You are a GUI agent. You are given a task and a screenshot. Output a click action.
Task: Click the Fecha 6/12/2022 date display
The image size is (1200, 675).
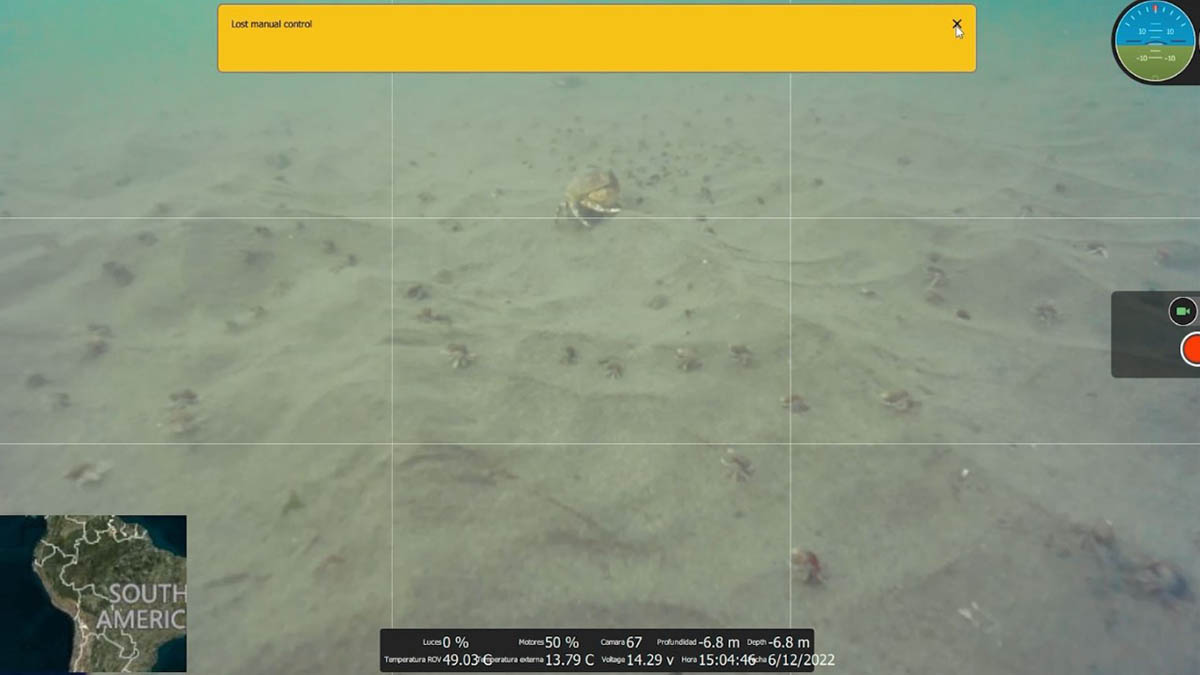(798, 660)
